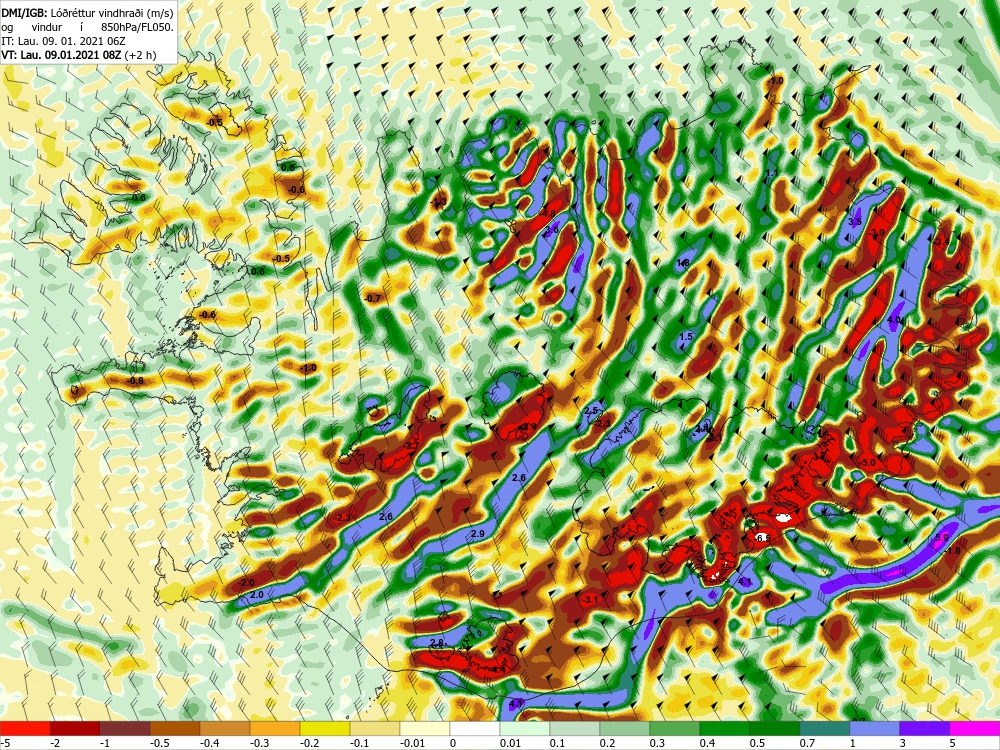Select the '1.1' value label
The width and height of the screenshot is (1000, 750).
pos(772,173)
